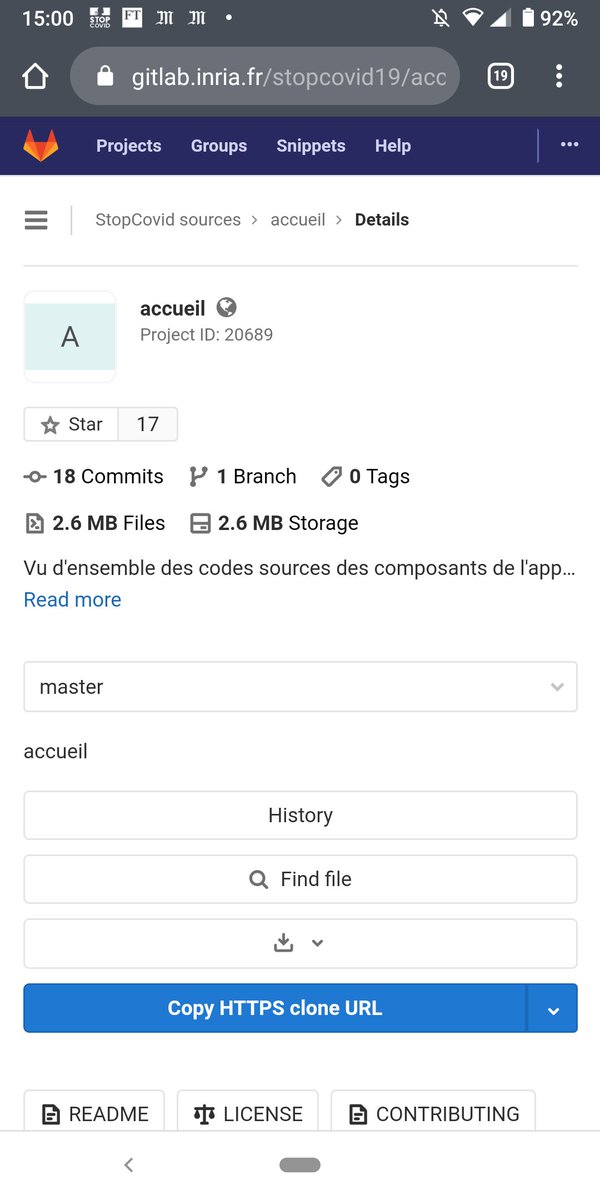Tap the public visibility globe icon
The height and width of the screenshot is (1200, 600).
point(227,308)
